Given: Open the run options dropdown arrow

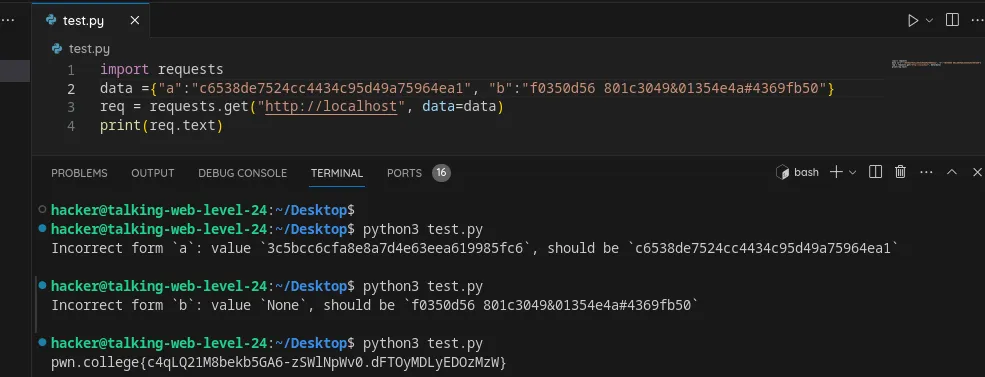Looking at the screenshot, I should 930,21.
